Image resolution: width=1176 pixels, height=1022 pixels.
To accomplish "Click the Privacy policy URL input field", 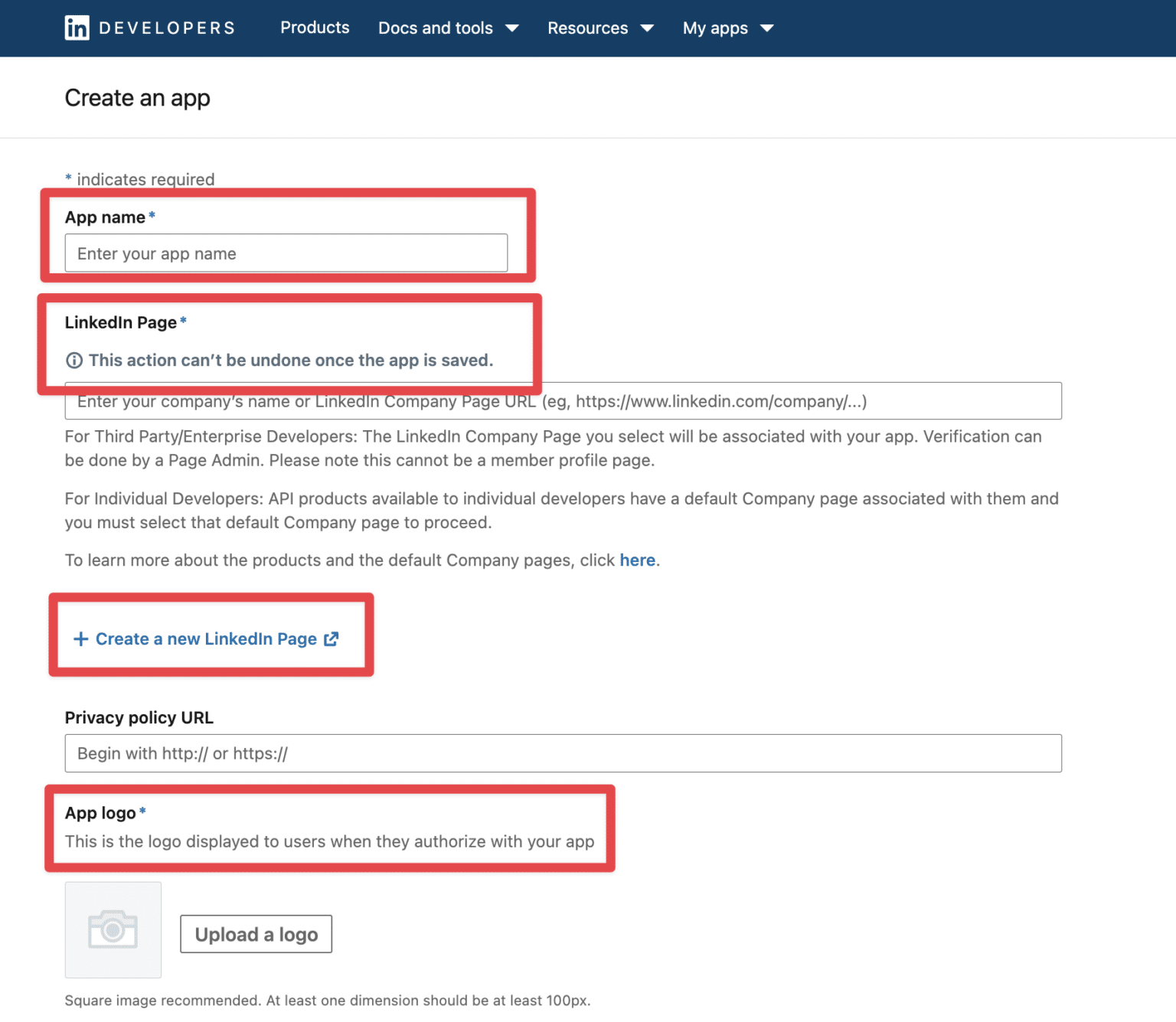I will (563, 753).
